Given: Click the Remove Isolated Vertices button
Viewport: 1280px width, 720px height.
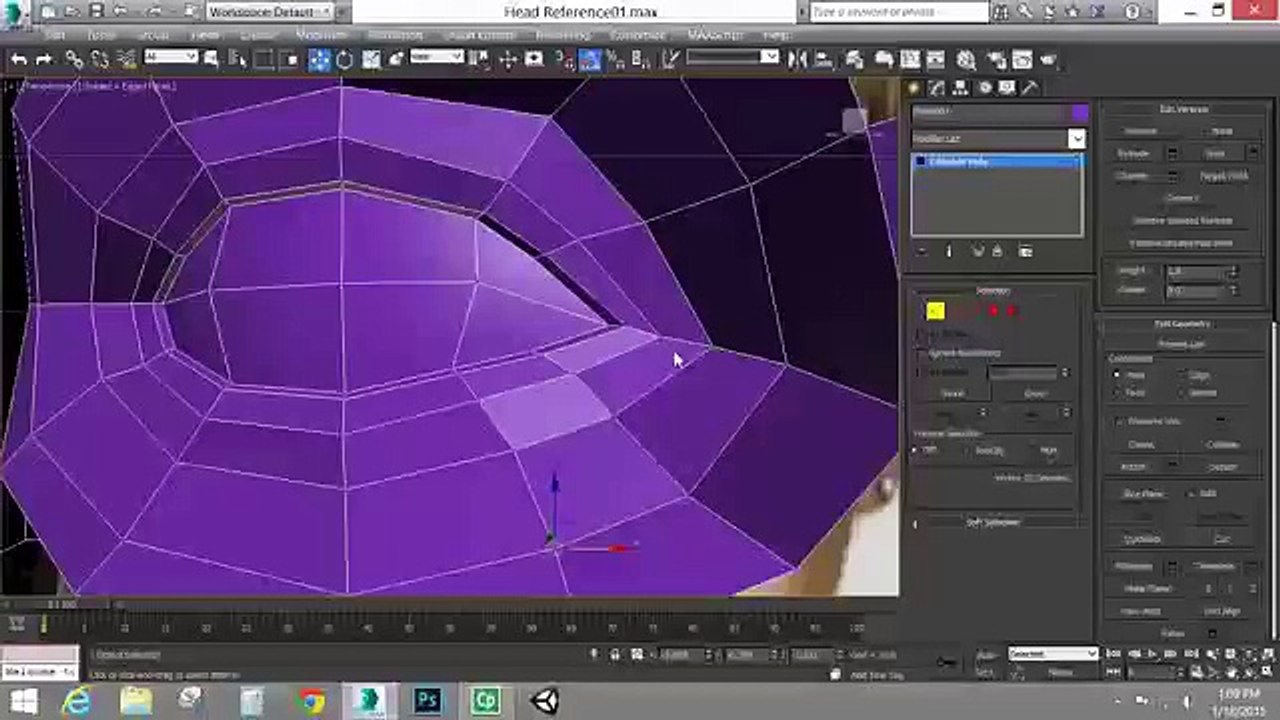Looking at the screenshot, I should [x=1182, y=220].
